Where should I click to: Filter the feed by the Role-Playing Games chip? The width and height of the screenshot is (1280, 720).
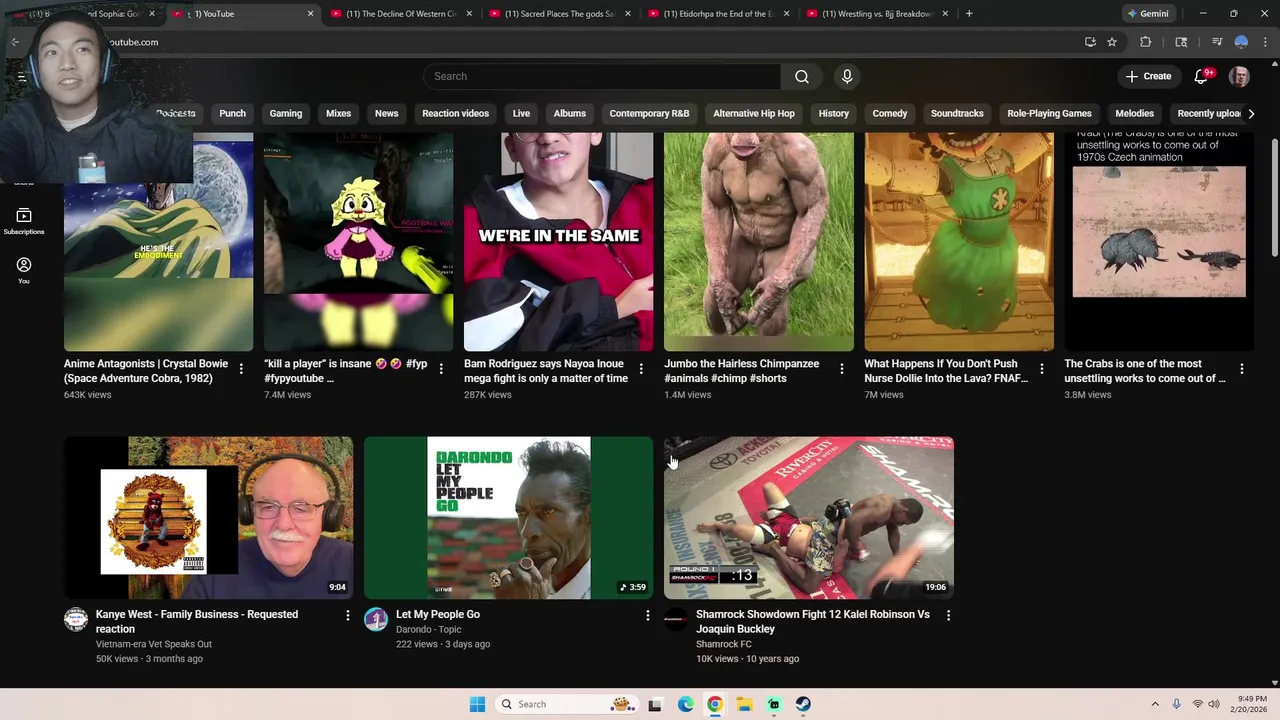click(x=1049, y=113)
